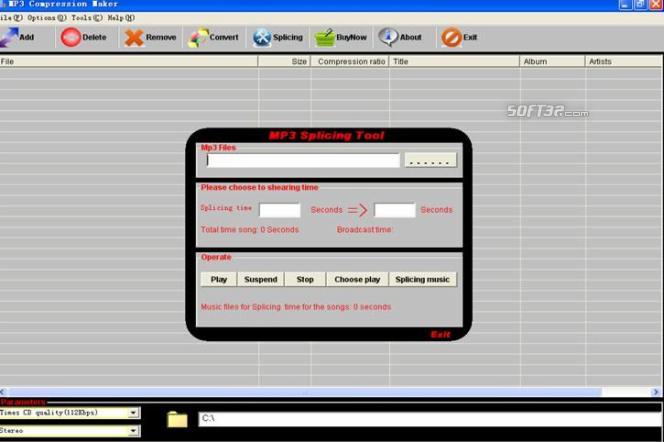Start conversion with the Convert icon
Image resolution: width=664 pixels, height=442 pixels.
(x=198, y=37)
